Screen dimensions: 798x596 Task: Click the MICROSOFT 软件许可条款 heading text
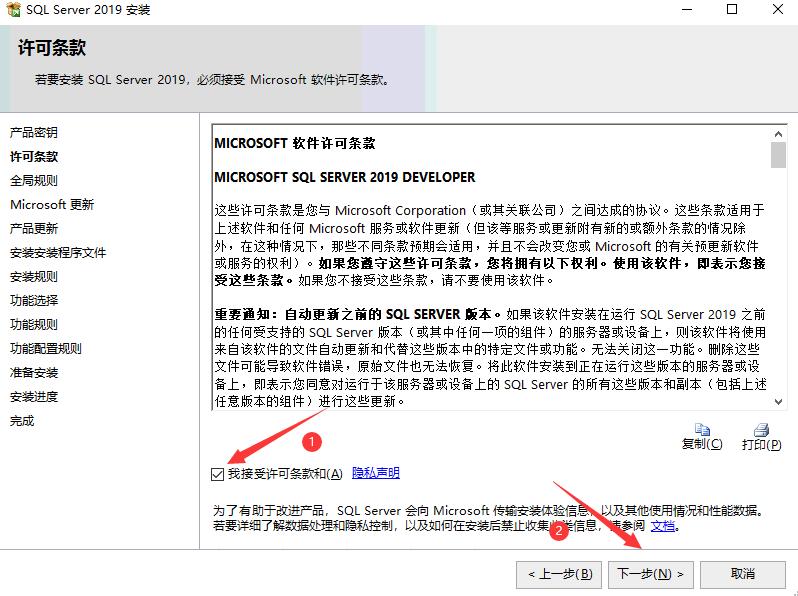click(295, 144)
